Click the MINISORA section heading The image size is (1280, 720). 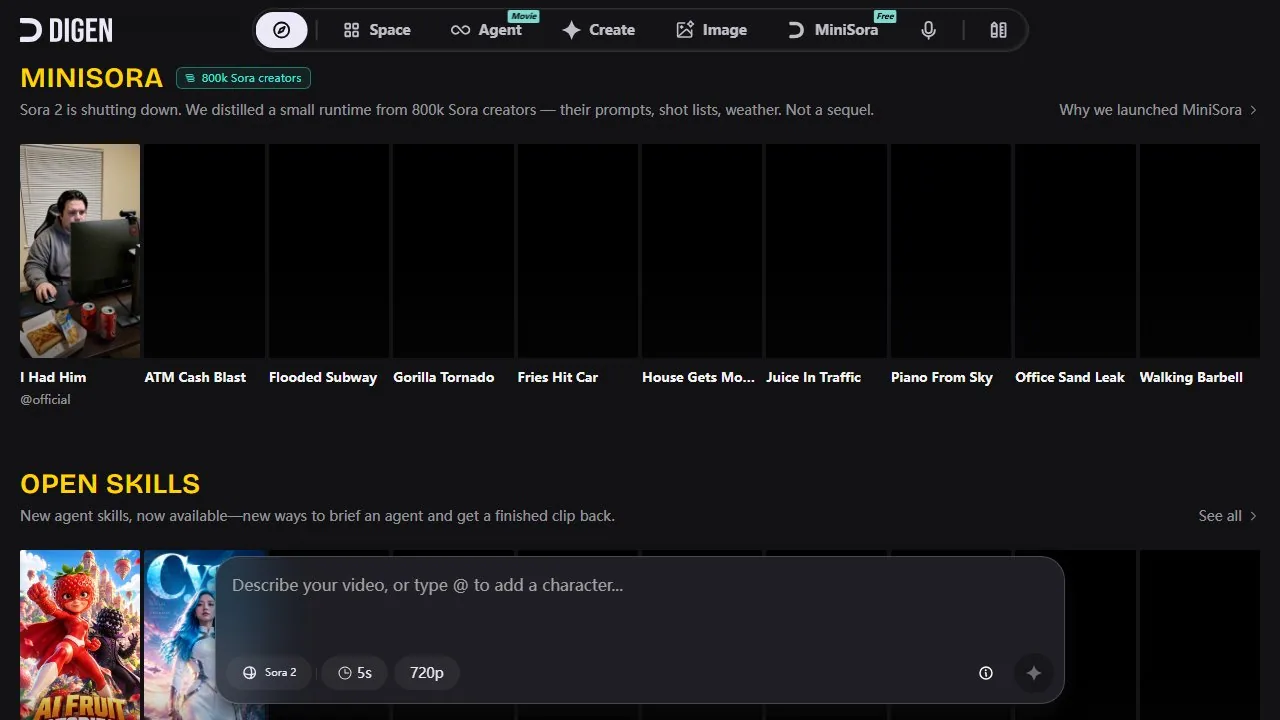click(92, 78)
